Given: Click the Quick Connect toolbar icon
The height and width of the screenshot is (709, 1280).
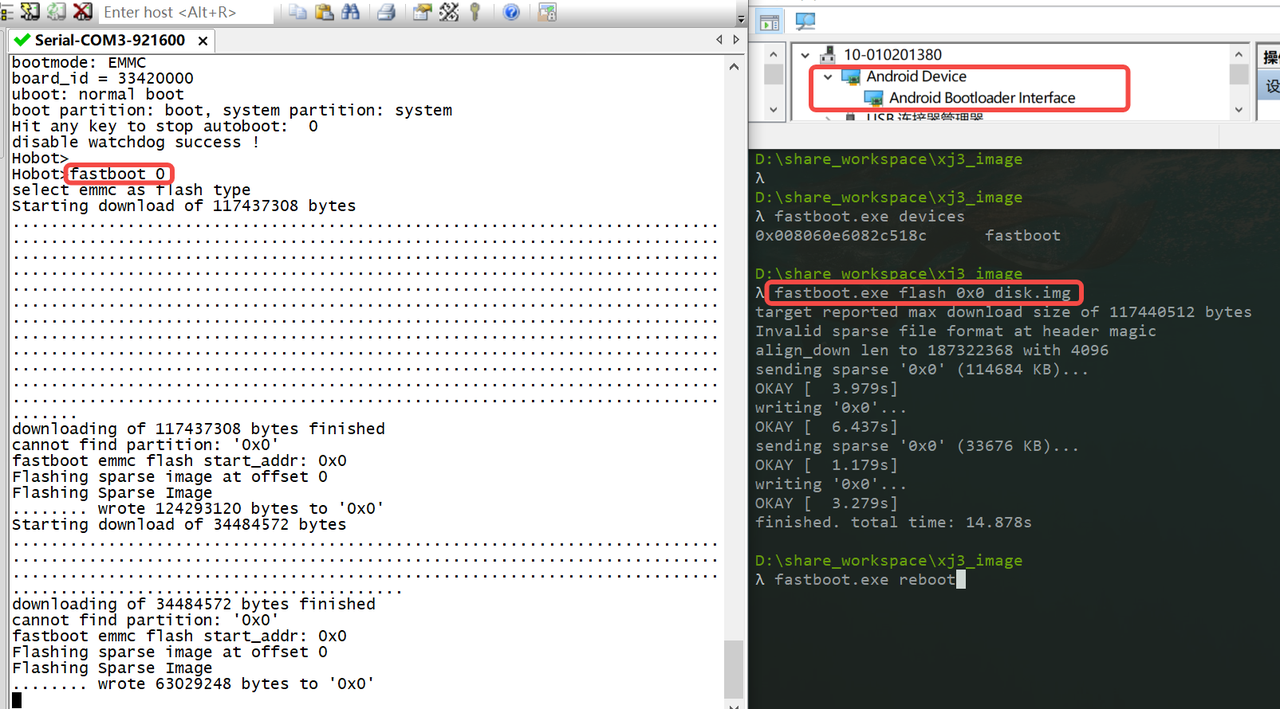Looking at the screenshot, I should pyautogui.click(x=30, y=12).
